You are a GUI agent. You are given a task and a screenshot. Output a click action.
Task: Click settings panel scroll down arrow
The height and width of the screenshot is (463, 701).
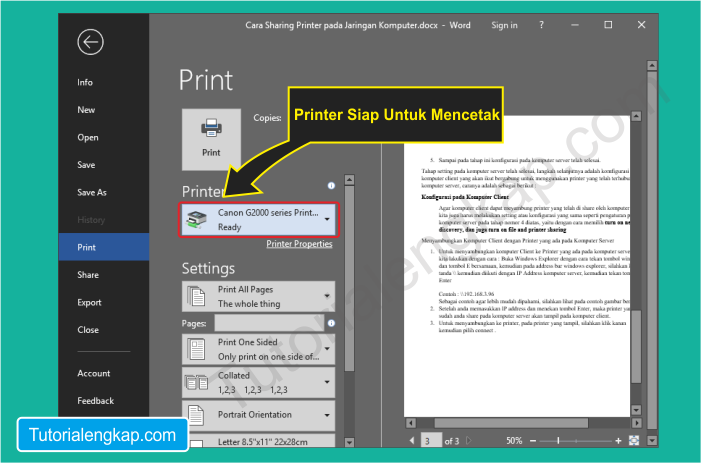tap(350, 442)
